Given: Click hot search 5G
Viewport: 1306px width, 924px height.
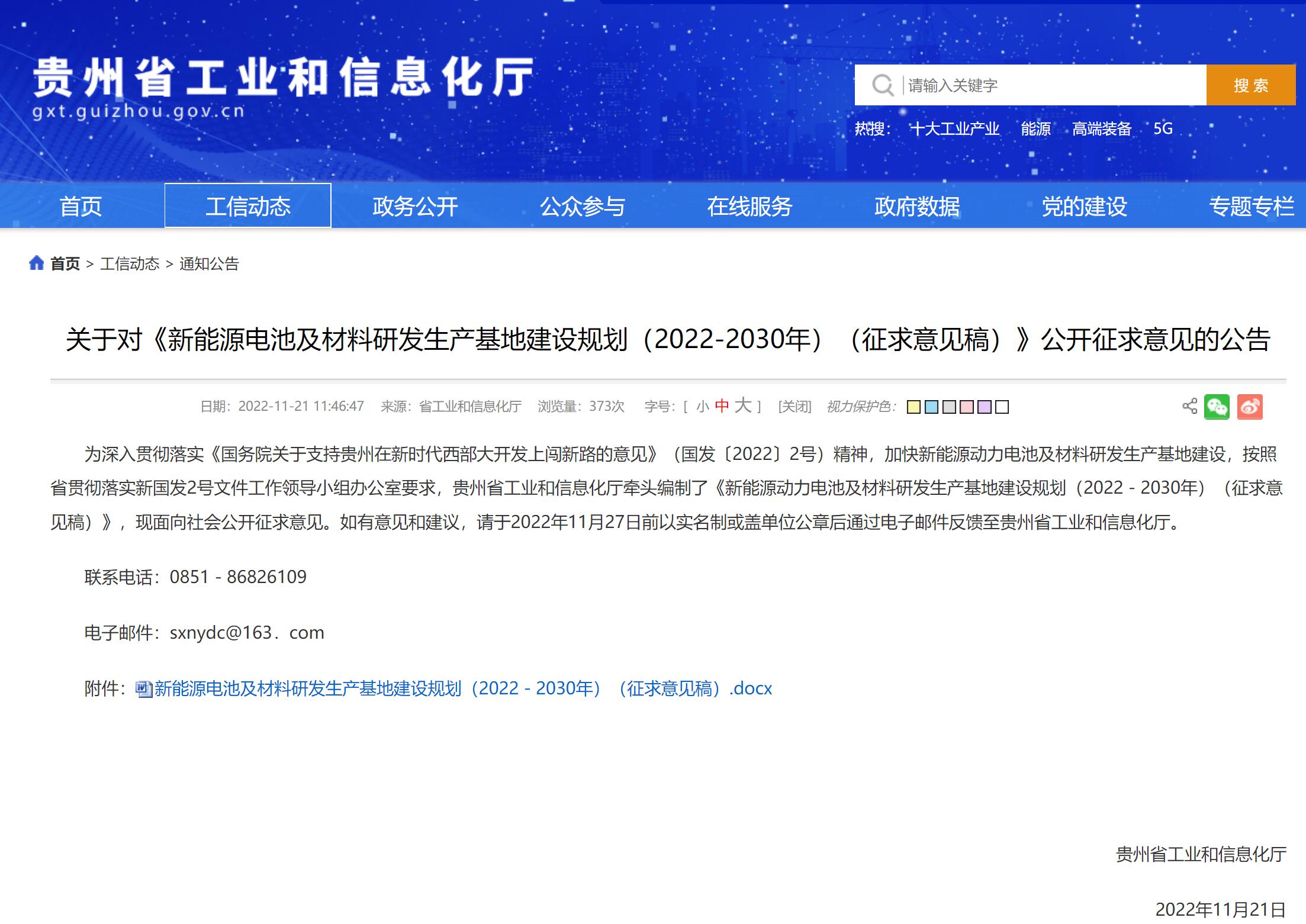Looking at the screenshot, I should 1163,128.
